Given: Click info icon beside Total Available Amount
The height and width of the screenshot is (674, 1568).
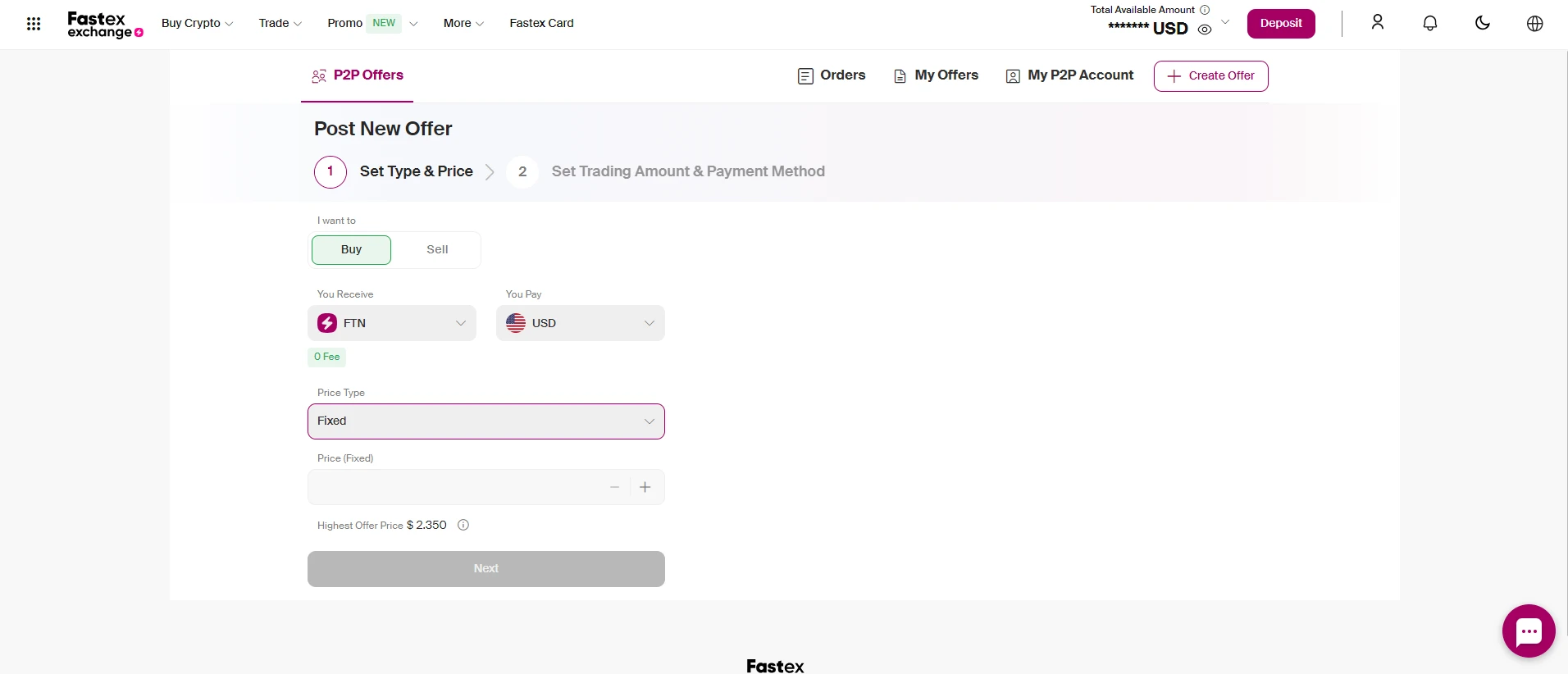Looking at the screenshot, I should click(x=1205, y=10).
